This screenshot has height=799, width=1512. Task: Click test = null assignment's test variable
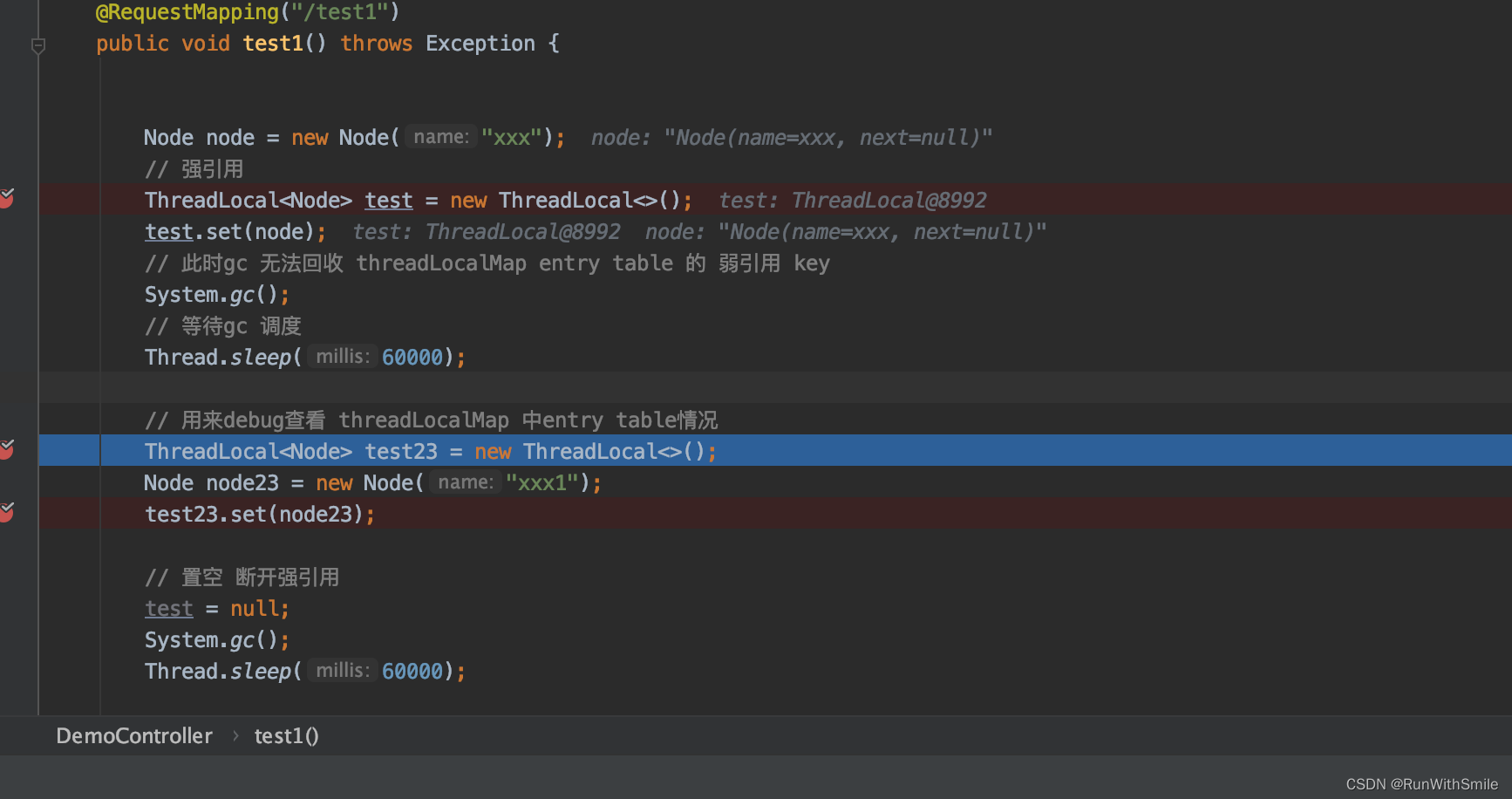tap(169, 609)
